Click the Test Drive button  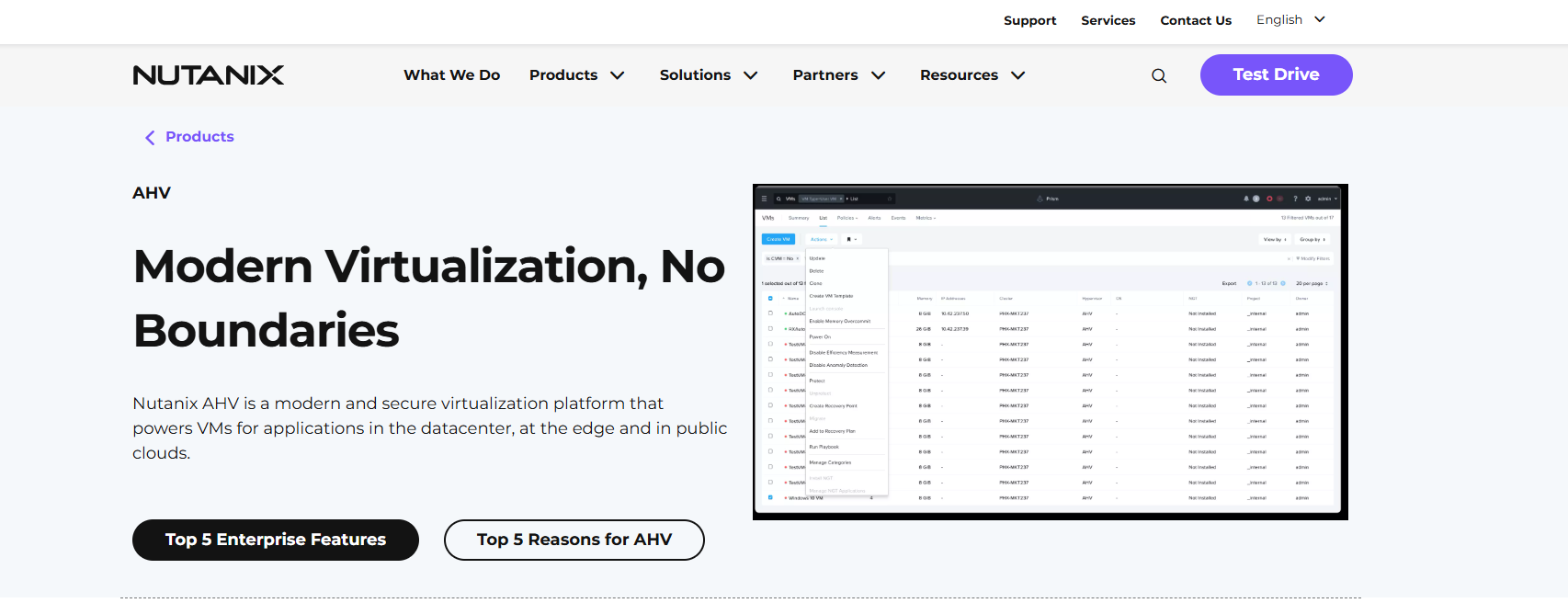click(1276, 74)
